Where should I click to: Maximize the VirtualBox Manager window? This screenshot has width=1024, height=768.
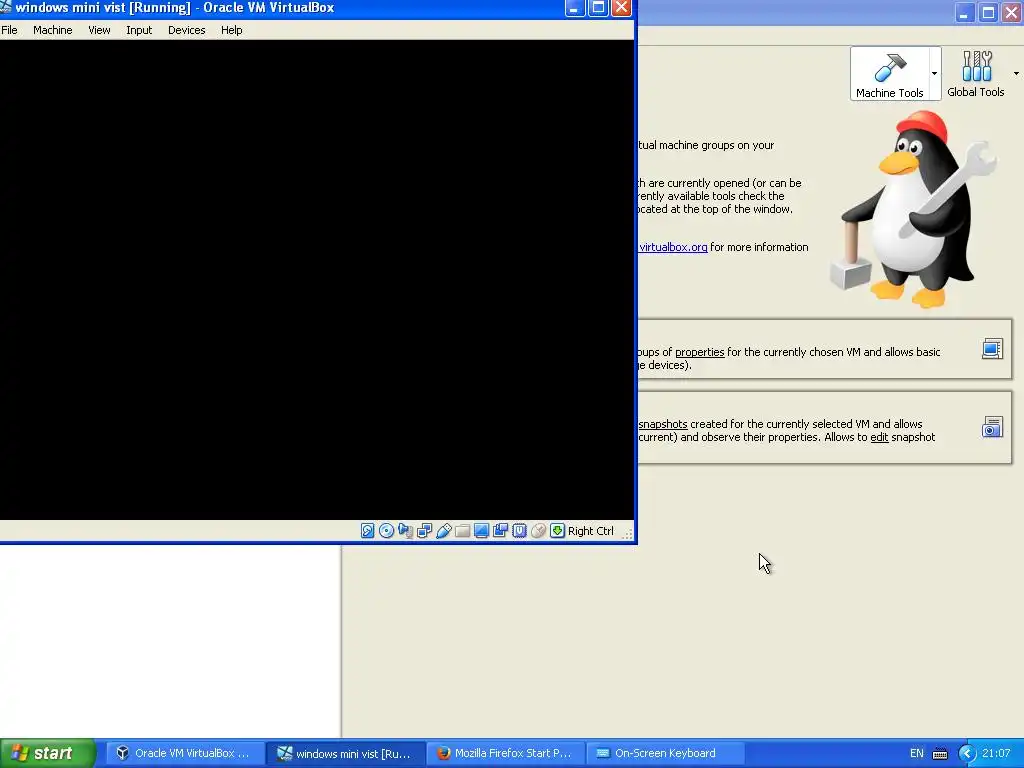(989, 12)
